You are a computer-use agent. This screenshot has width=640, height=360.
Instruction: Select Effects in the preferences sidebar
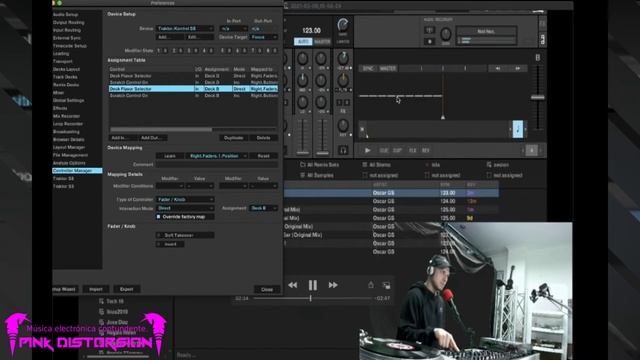pos(60,108)
